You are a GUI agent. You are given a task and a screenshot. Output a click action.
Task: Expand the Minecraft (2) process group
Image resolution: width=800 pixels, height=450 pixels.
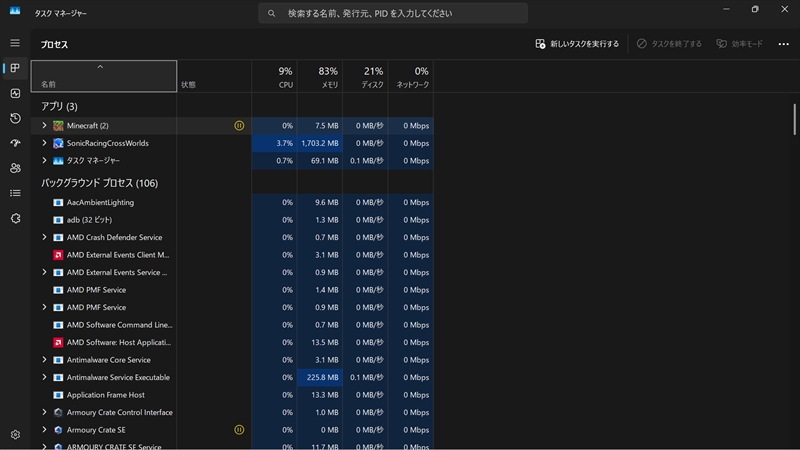pyautogui.click(x=44, y=126)
